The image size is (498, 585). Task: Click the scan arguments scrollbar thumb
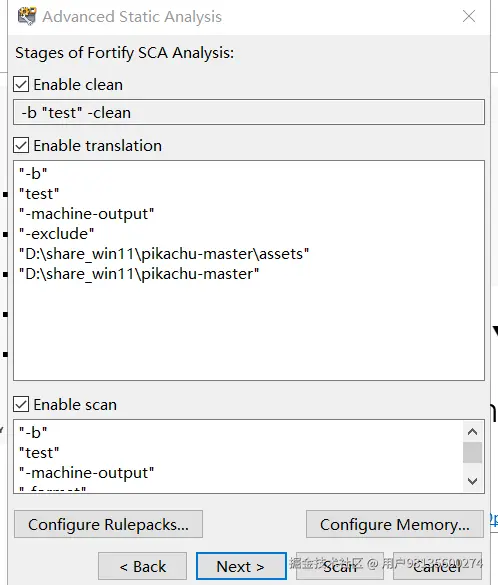472,453
